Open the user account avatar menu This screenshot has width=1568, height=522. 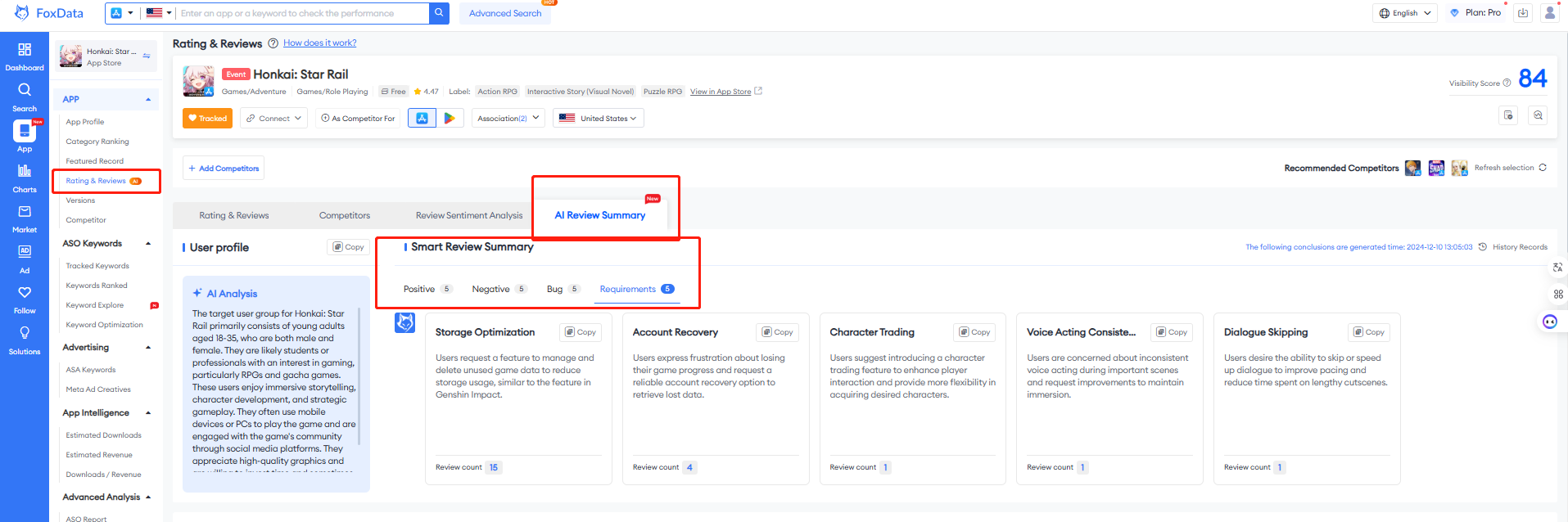coord(1550,13)
